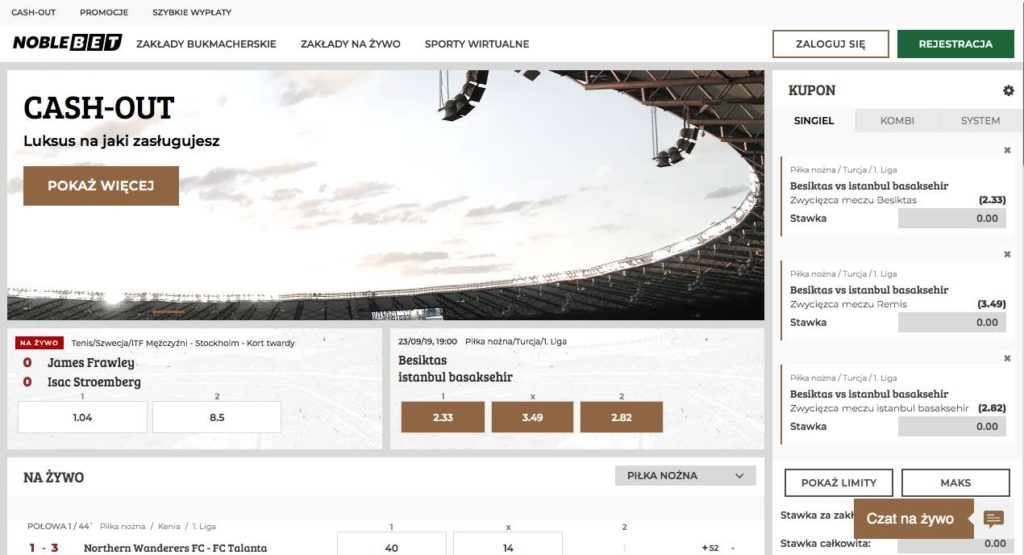Select the Singiel coupon tab

[813, 121]
